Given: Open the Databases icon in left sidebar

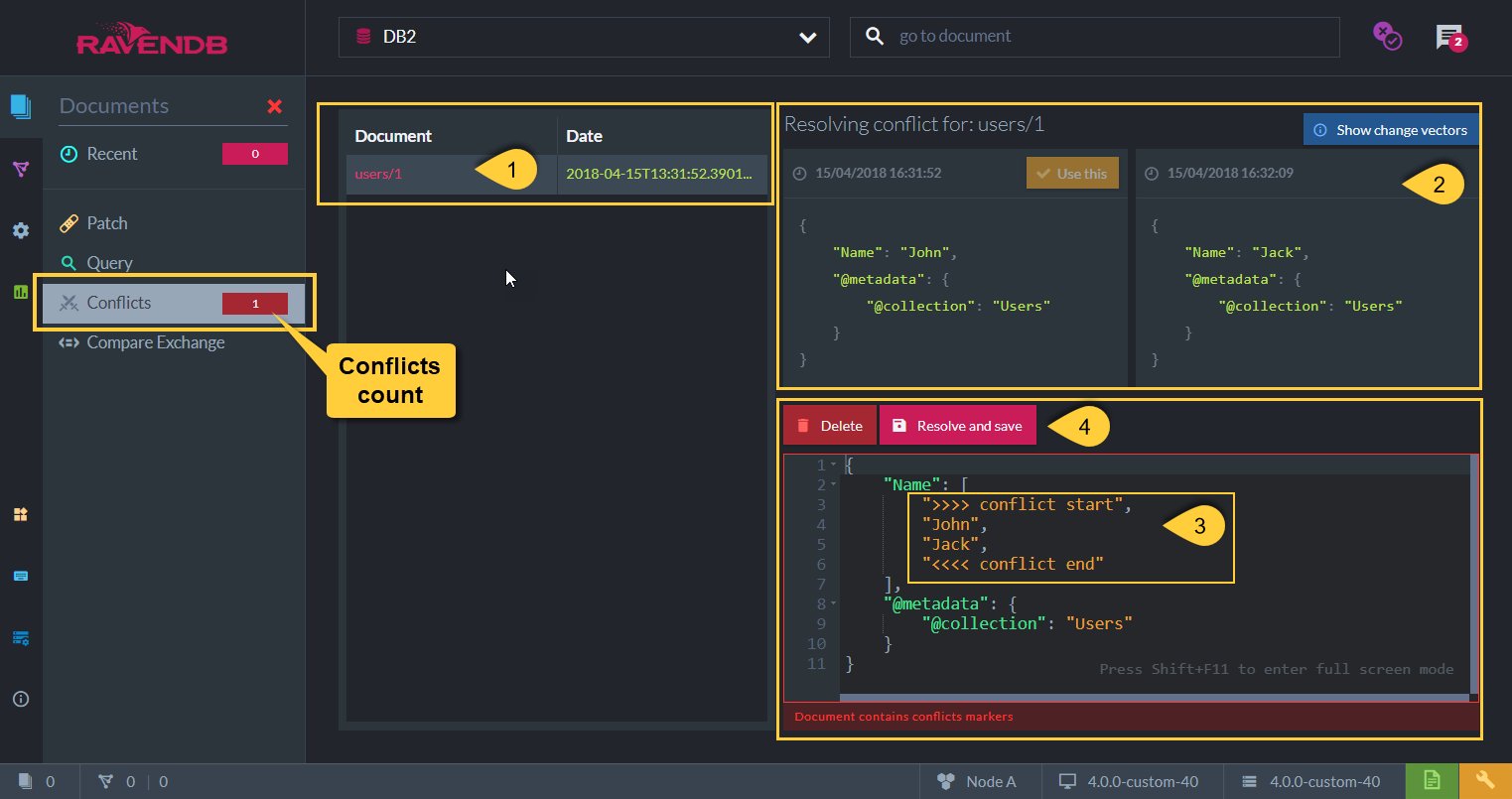Looking at the screenshot, I should click(x=21, y=514).
